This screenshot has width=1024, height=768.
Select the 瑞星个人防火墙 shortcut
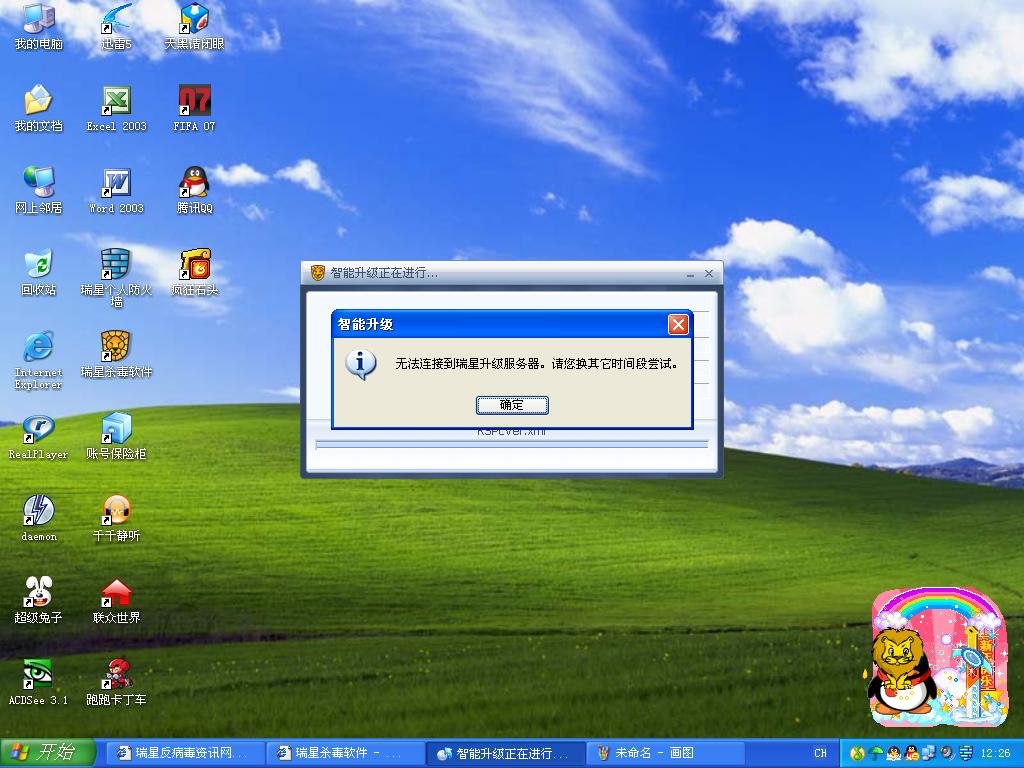[116, 278]
